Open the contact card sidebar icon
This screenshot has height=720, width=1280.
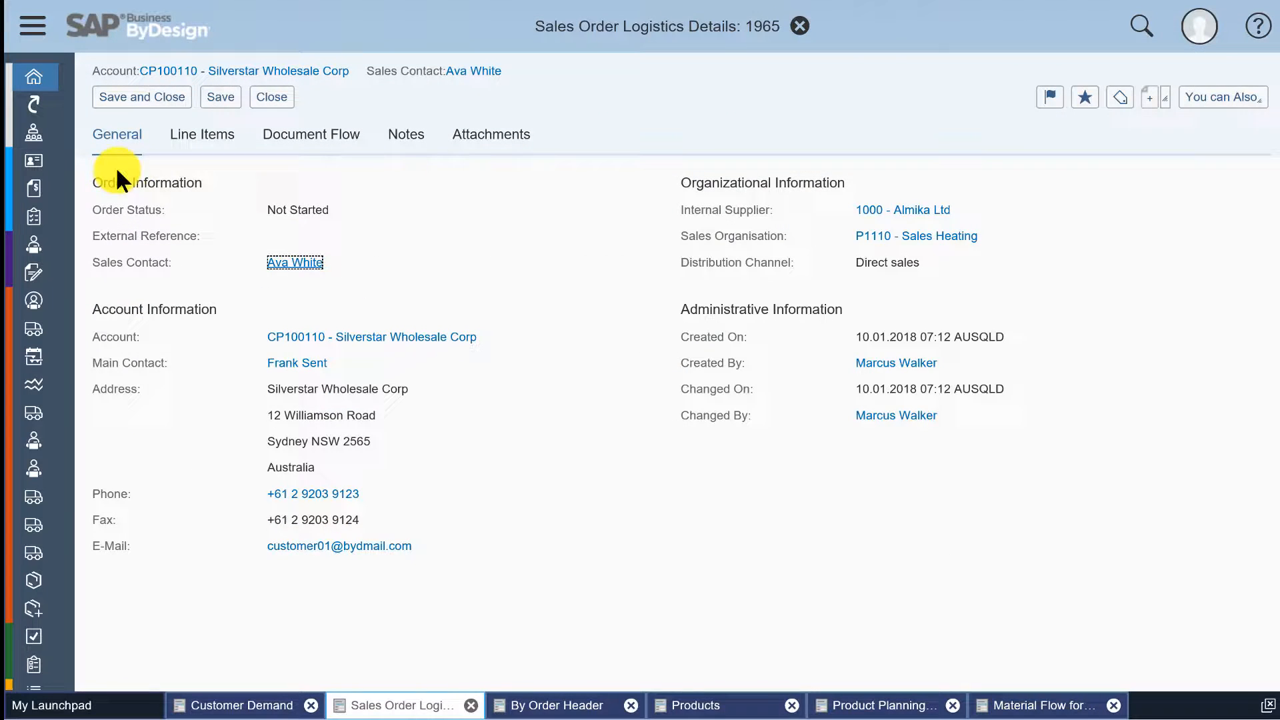point(34,160)
